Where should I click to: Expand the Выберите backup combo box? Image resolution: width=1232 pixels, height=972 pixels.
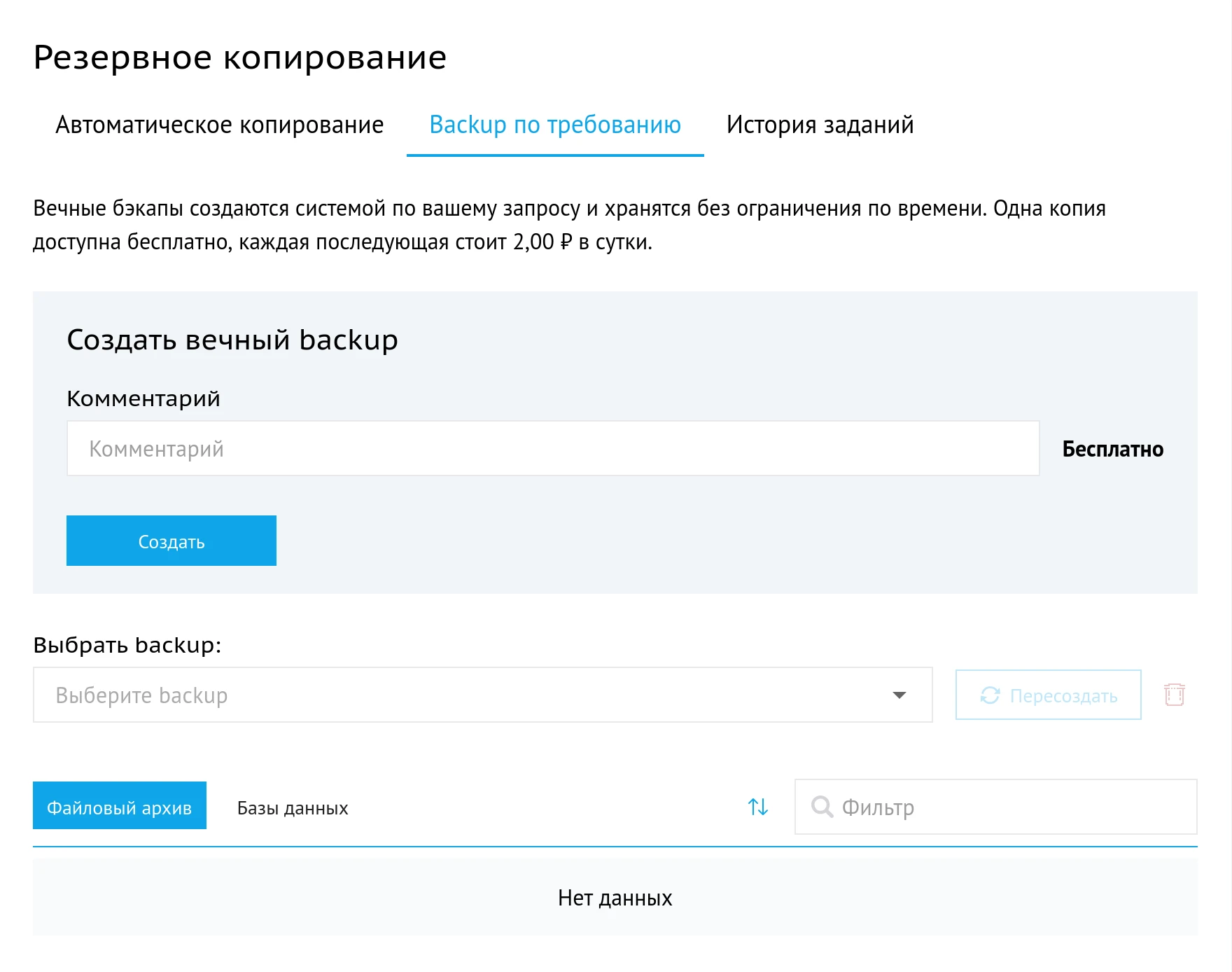483,695
